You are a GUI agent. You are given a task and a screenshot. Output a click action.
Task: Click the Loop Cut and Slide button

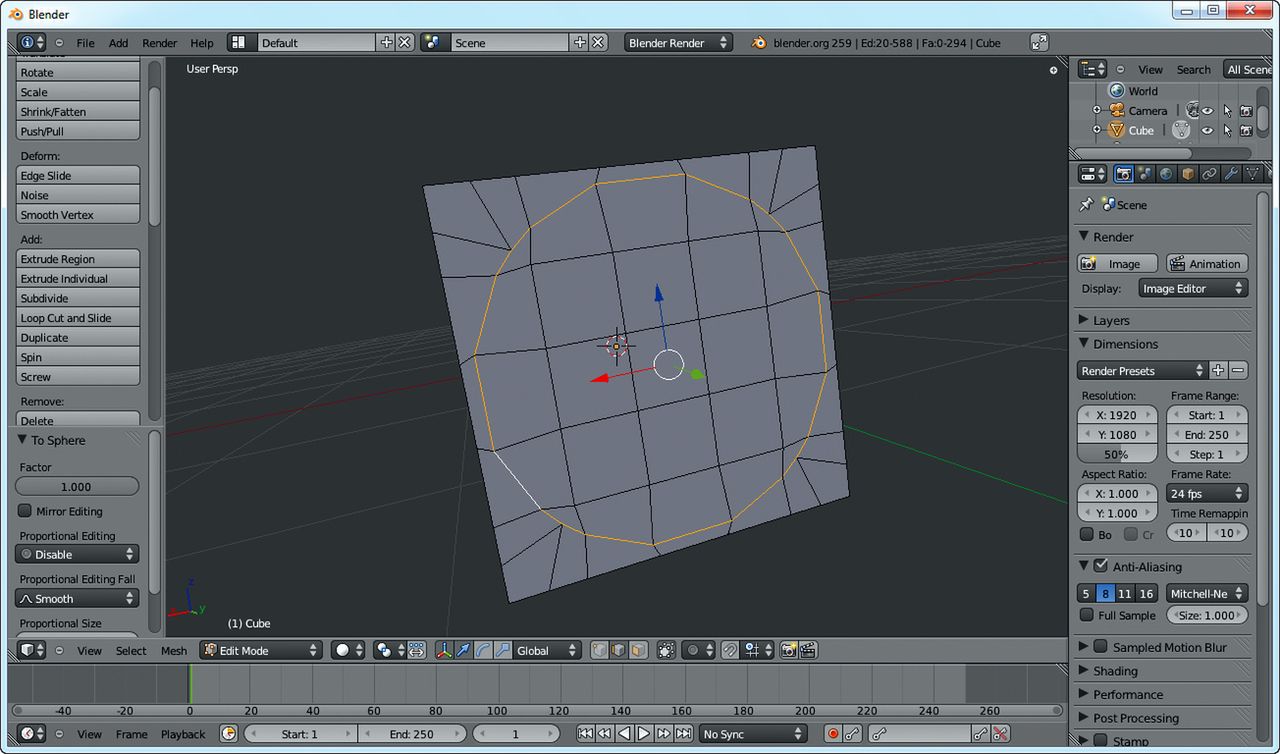click(78, 318)
